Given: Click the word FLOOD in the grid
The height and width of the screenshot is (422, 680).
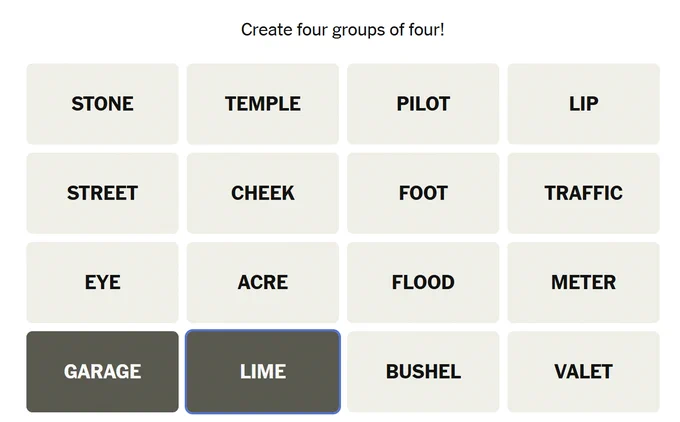Looking at the screenshot, I should (x=423, y=282).
